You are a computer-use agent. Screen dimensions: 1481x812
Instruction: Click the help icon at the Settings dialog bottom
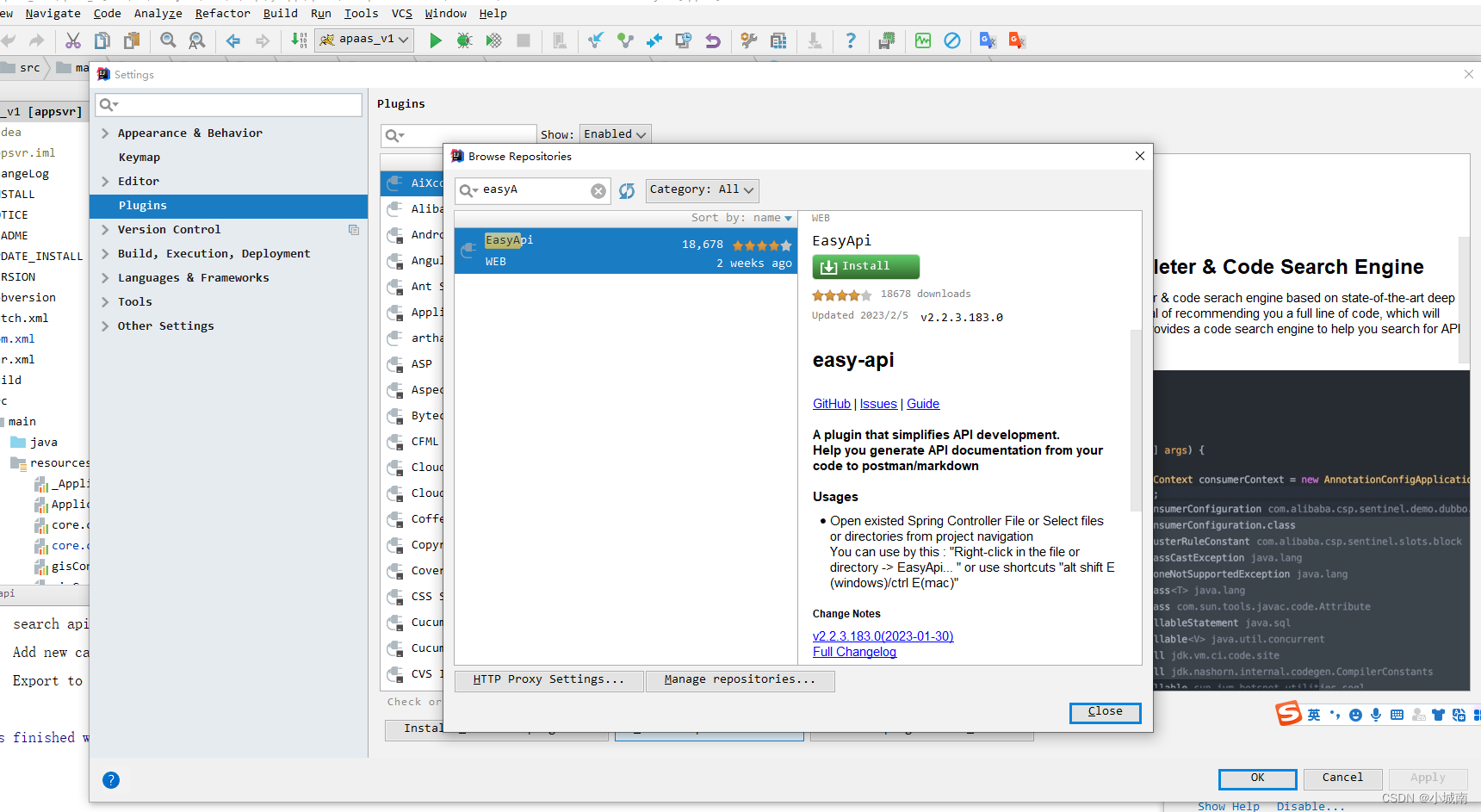(111, 780)
